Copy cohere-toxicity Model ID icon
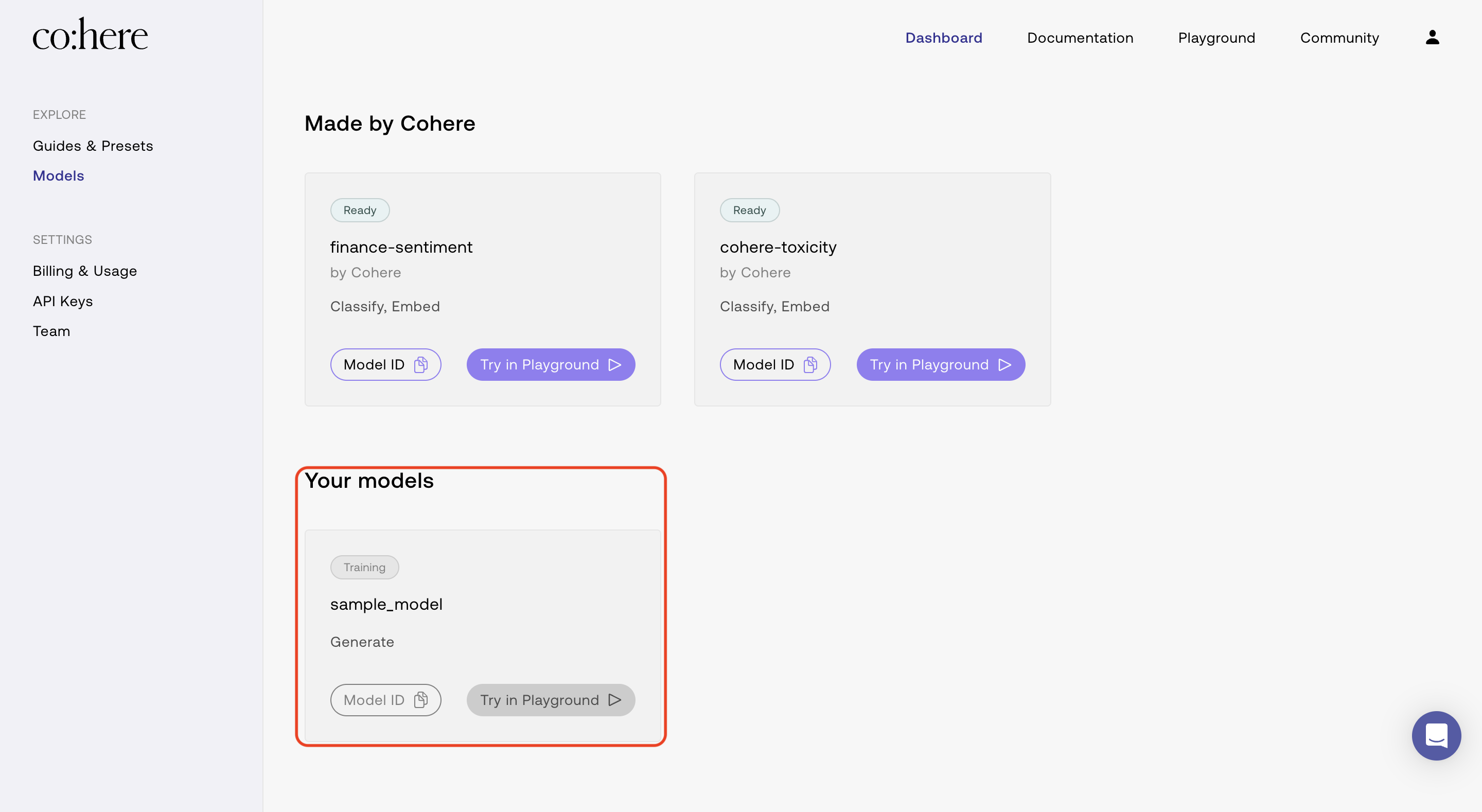1482x812 pixels. point(810,365)
